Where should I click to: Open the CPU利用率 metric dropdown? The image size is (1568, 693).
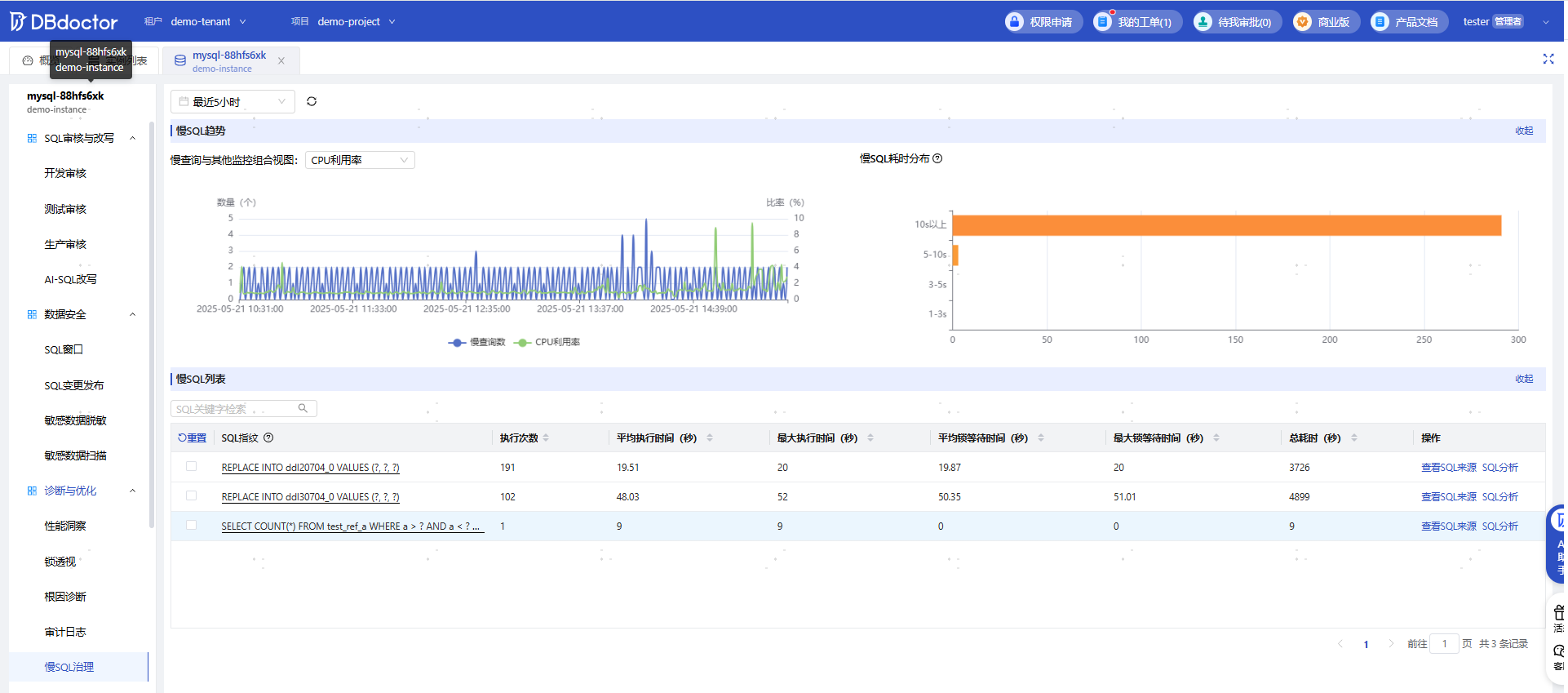point(359,161)
